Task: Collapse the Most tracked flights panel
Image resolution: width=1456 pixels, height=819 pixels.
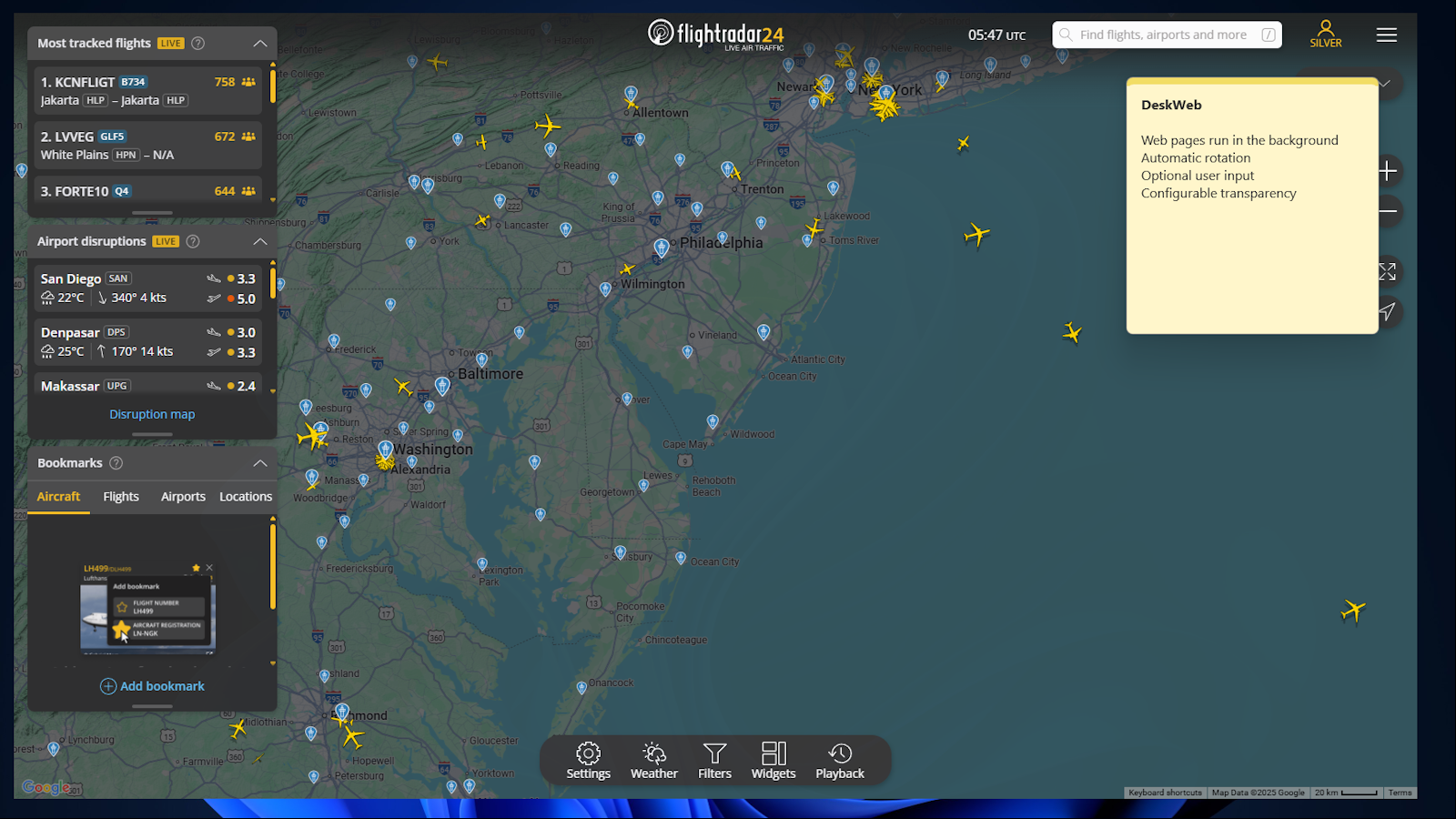Action: pyautogui.click(x=260, y=42)
